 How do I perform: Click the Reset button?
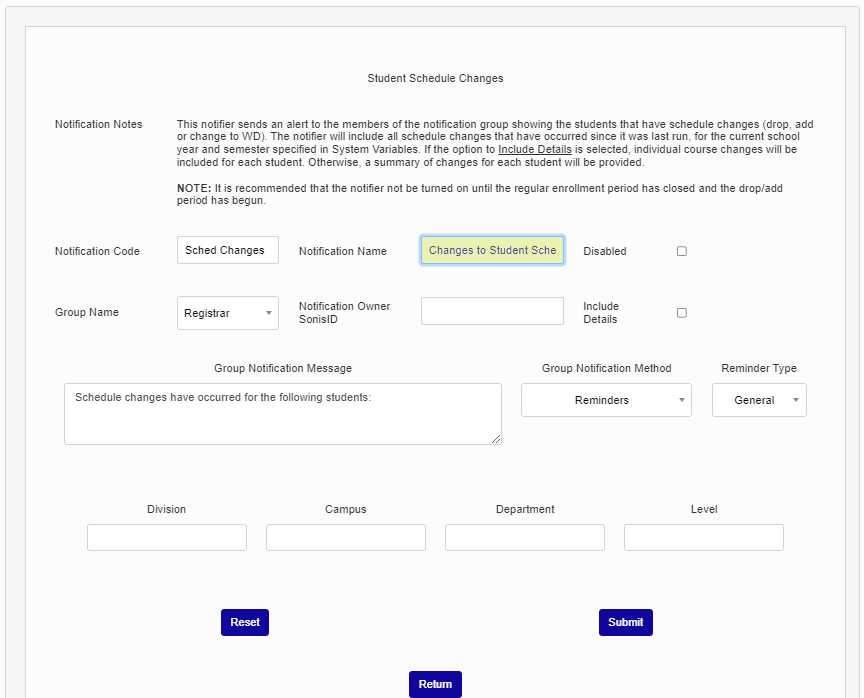tap(245, 623)
